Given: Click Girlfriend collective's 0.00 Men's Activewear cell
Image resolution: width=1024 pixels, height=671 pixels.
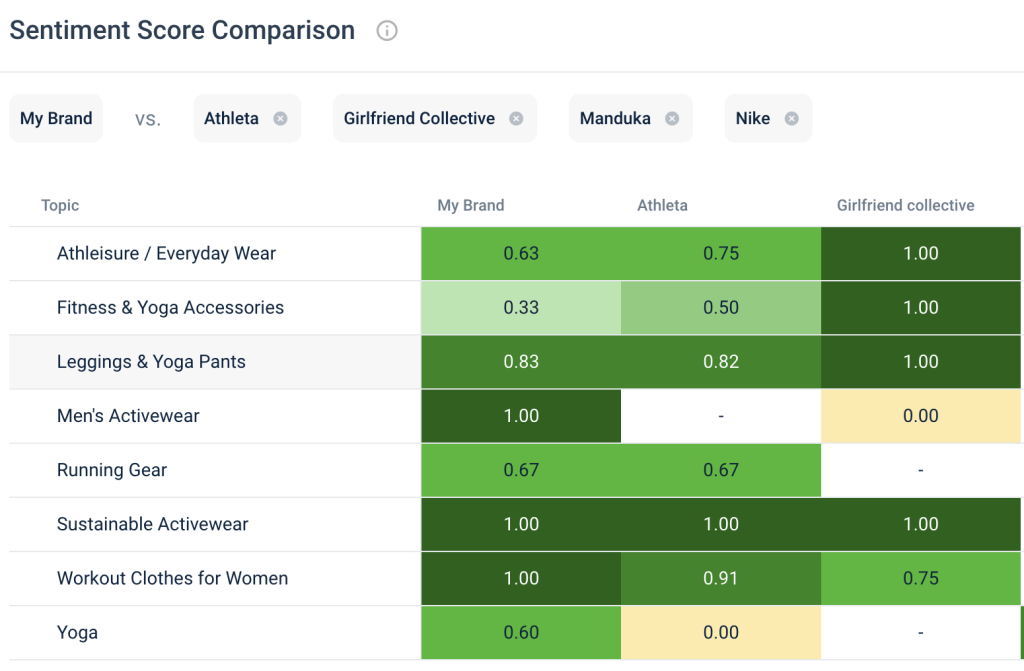Looking at the screenshot, I should click(x=920, y=416).
